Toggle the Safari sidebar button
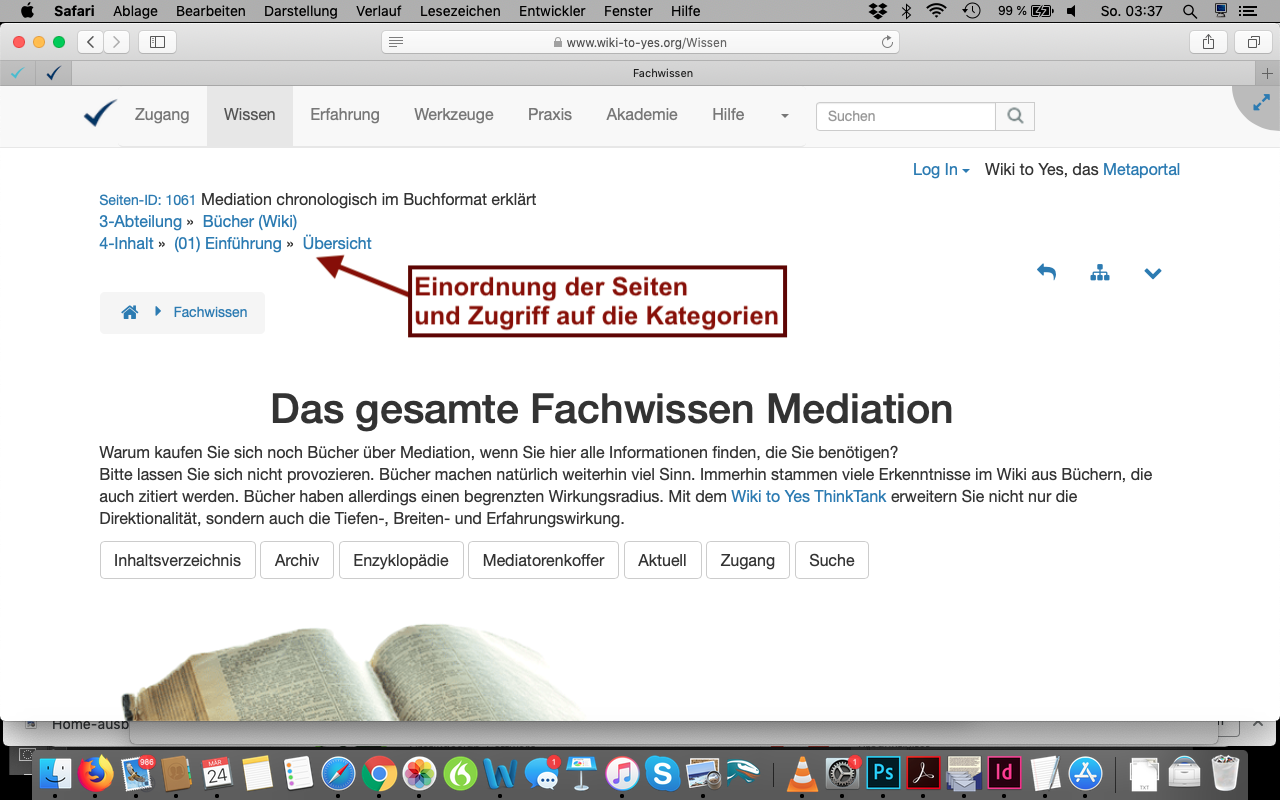 point(157,42)
